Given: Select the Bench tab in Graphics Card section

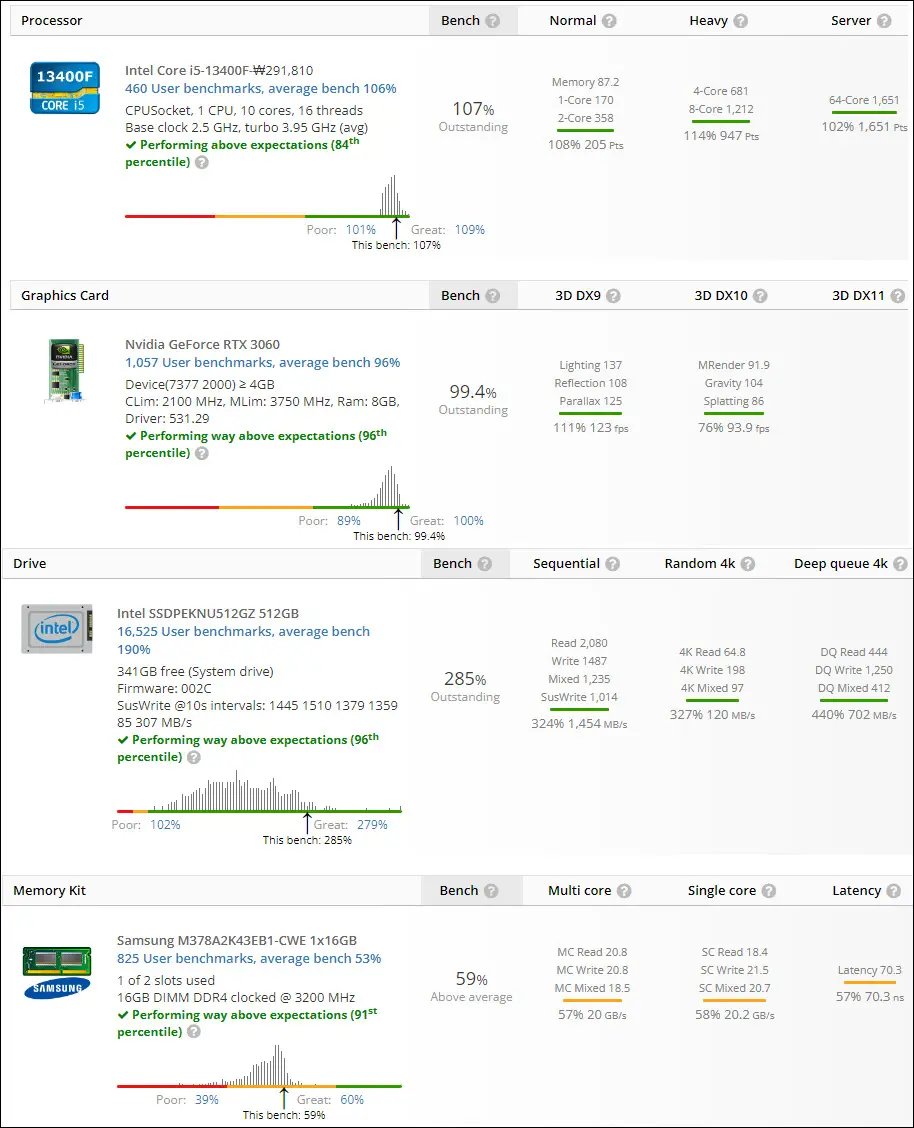Looking at the screenshot, I should [473, 296].
